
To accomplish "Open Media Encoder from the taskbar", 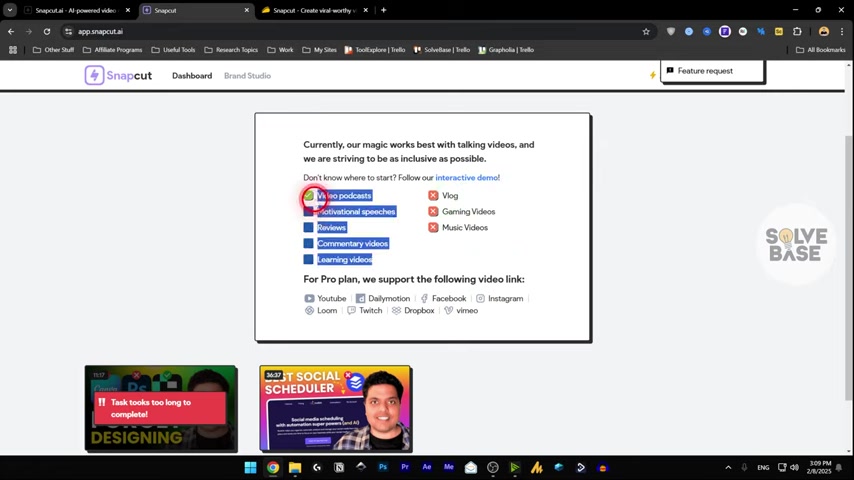I will (x=449, y=467).
